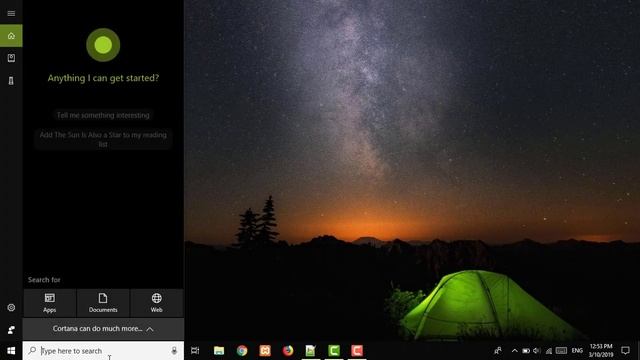Launch Firefox from the taskbar
Viewport: 640px width, 360px height.
[288, 351]
